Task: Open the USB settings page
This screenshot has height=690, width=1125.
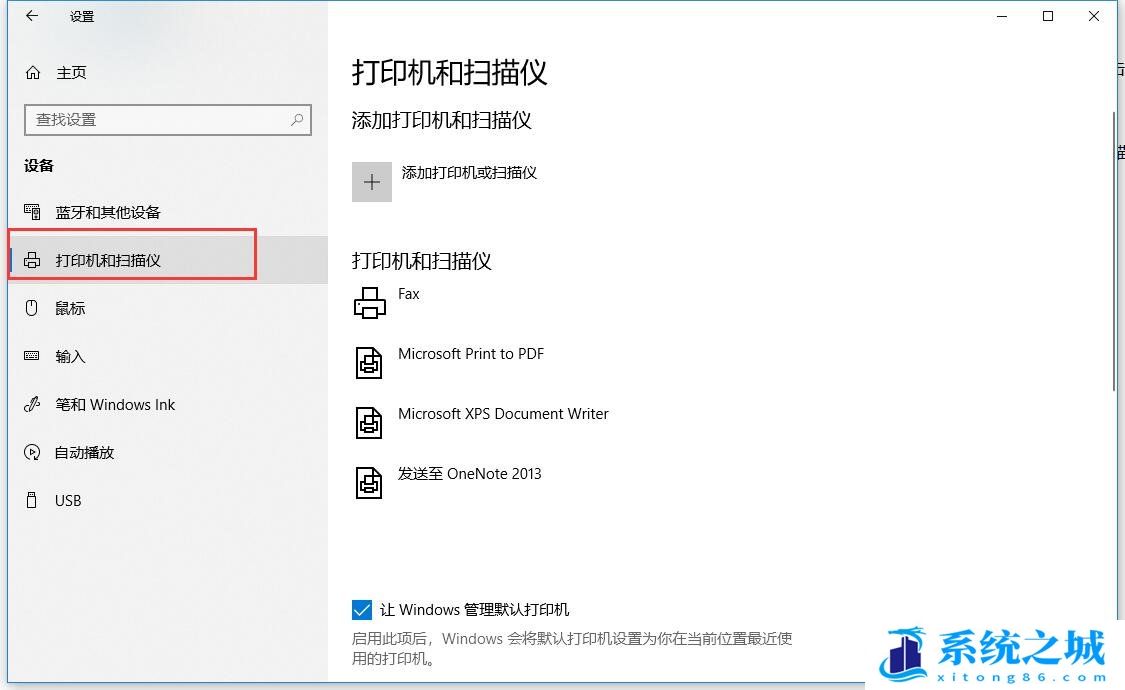Action: click(168, 500)
